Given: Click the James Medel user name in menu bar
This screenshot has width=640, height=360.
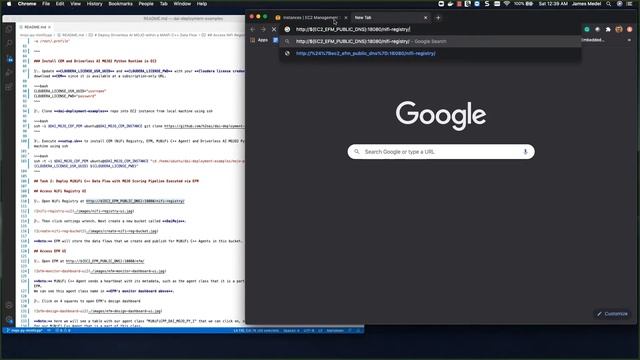Looking at the screenshot, I should [x=586, y=4].
